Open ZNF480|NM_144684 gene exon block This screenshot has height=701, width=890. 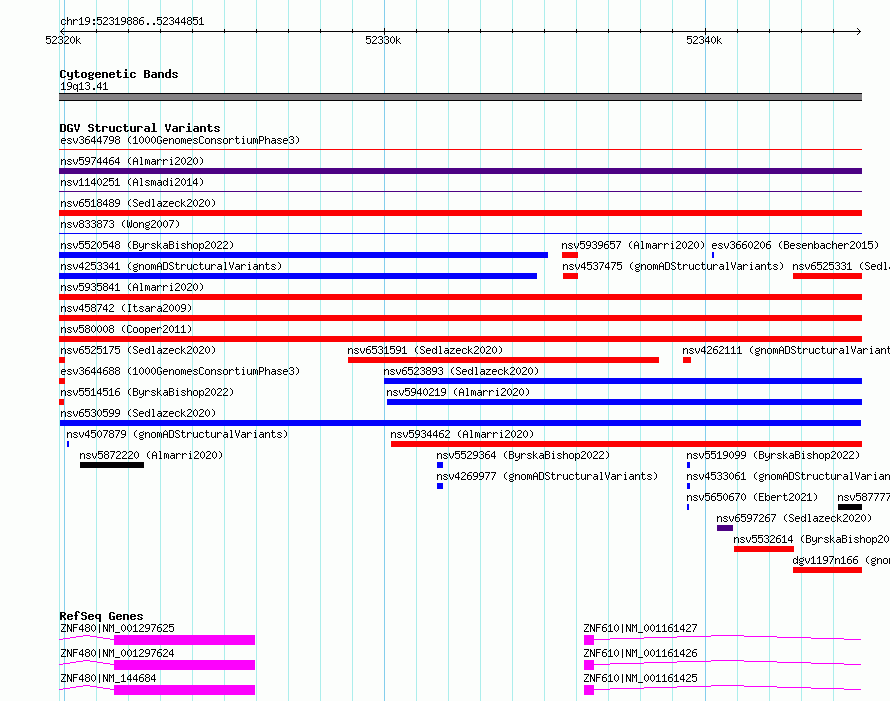(184, 690)
